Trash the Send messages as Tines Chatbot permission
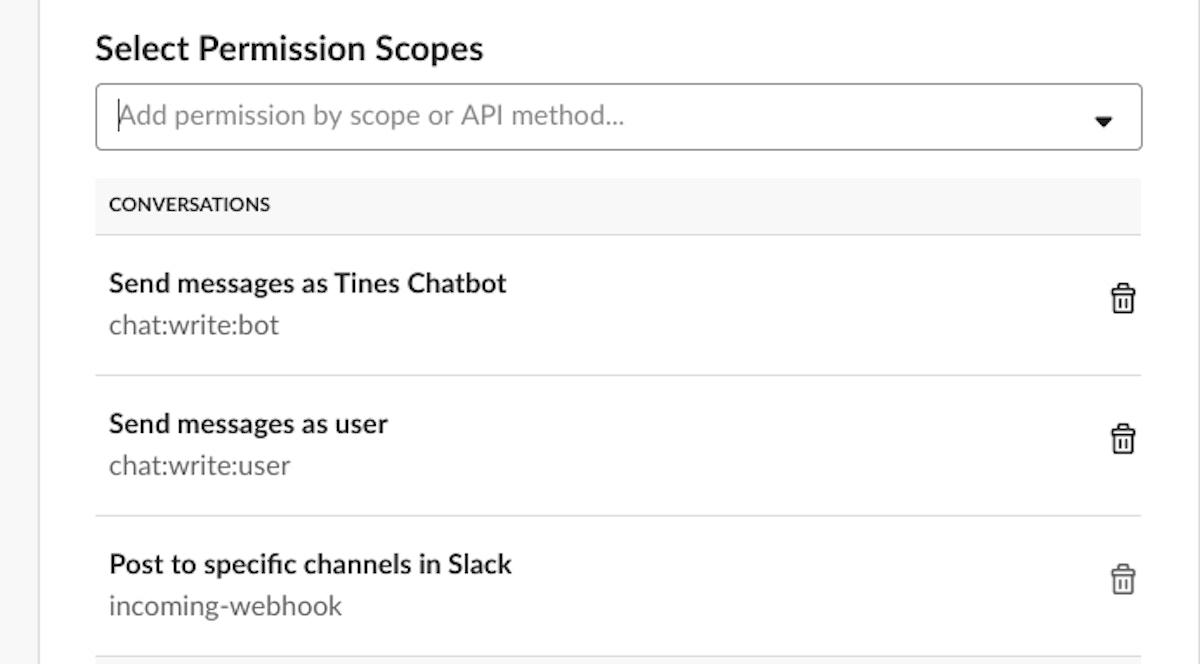The height and width of the screenshot is (664, 1200). 1123,299
